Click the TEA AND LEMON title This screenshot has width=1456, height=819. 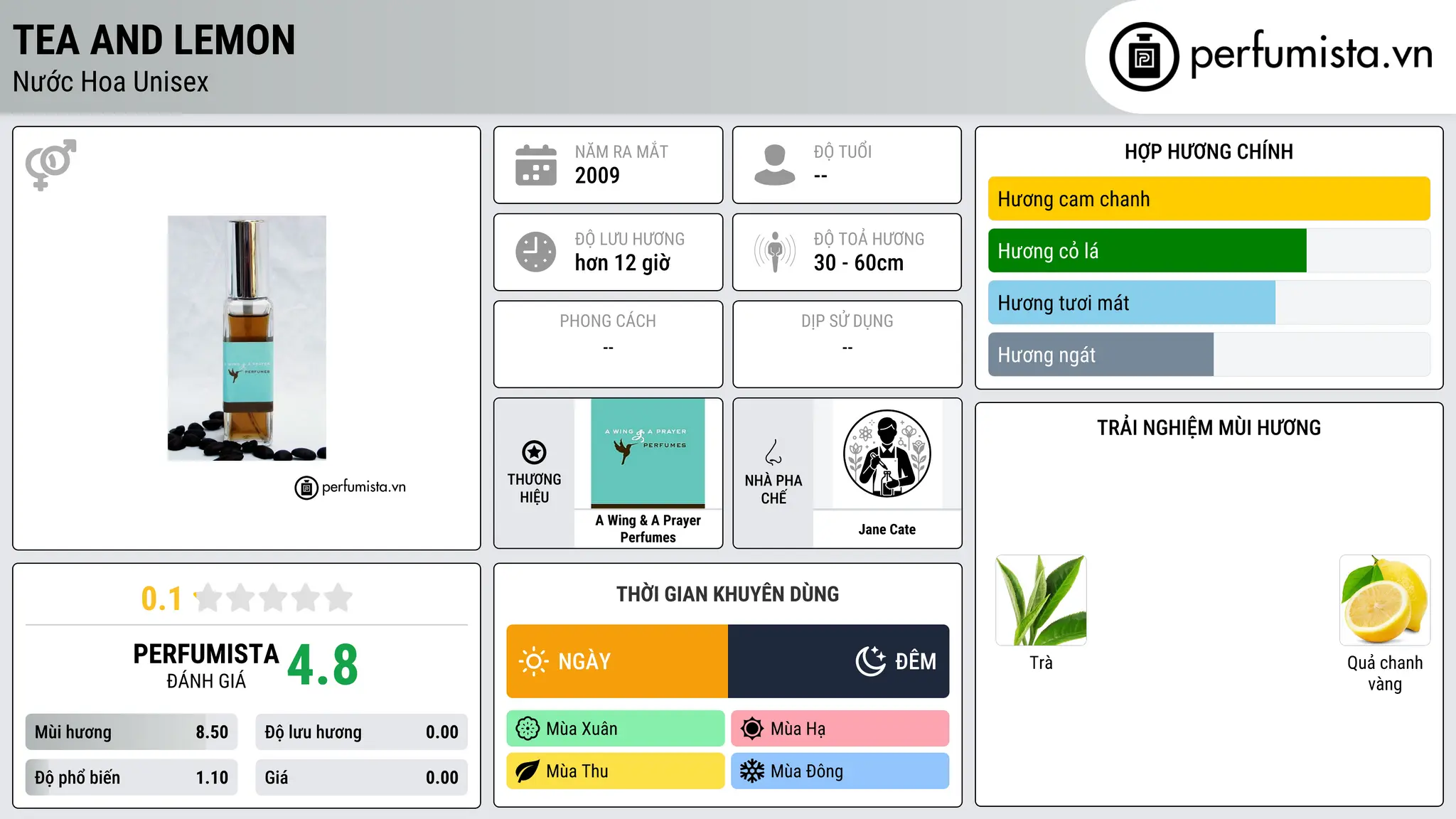154,41
